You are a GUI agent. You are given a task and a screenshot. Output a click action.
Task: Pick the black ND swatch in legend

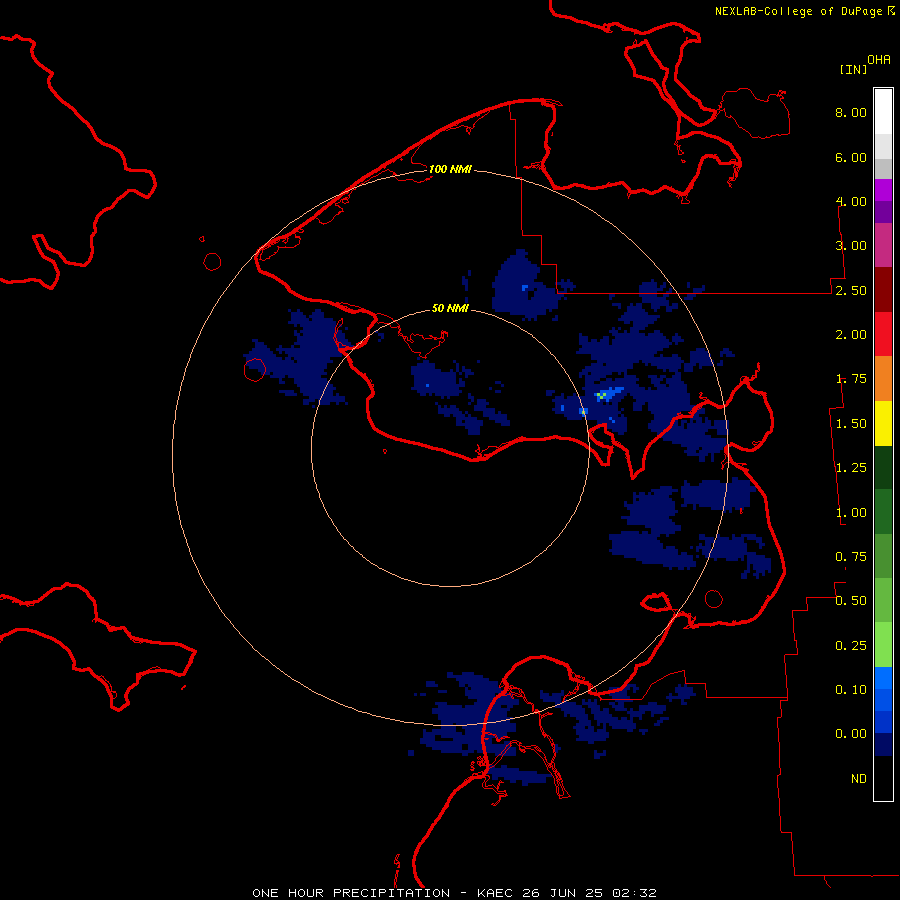883,778
